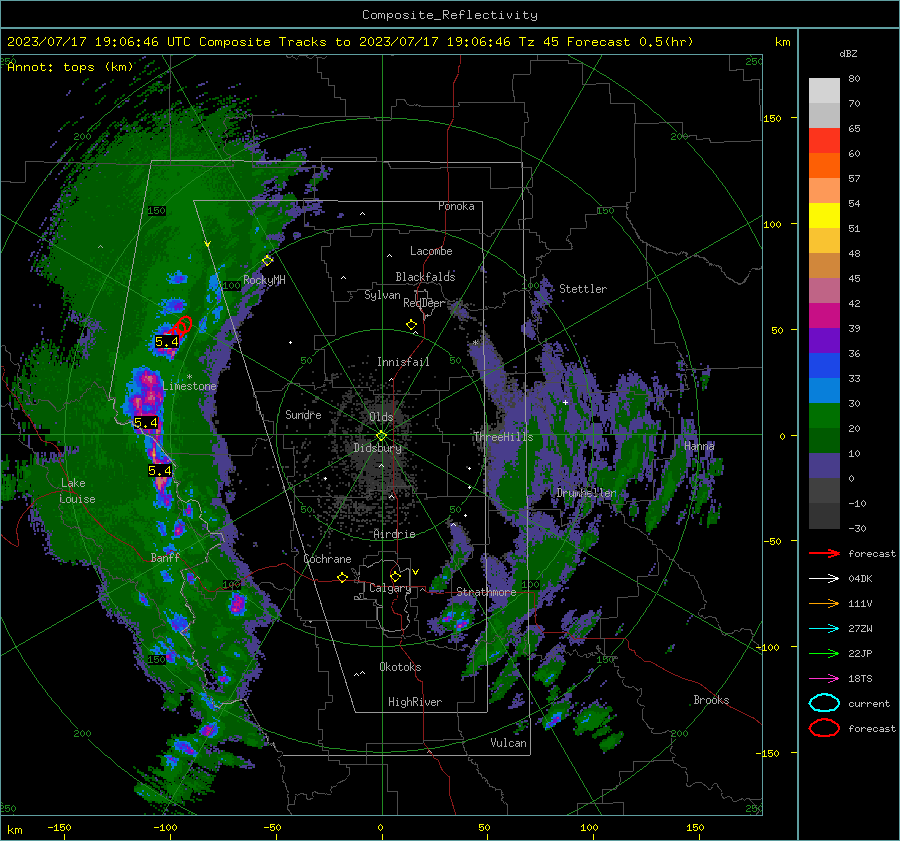900x841 pixels.
Task: Click the Drumheller city label
Action: click(x=586, y=493)
